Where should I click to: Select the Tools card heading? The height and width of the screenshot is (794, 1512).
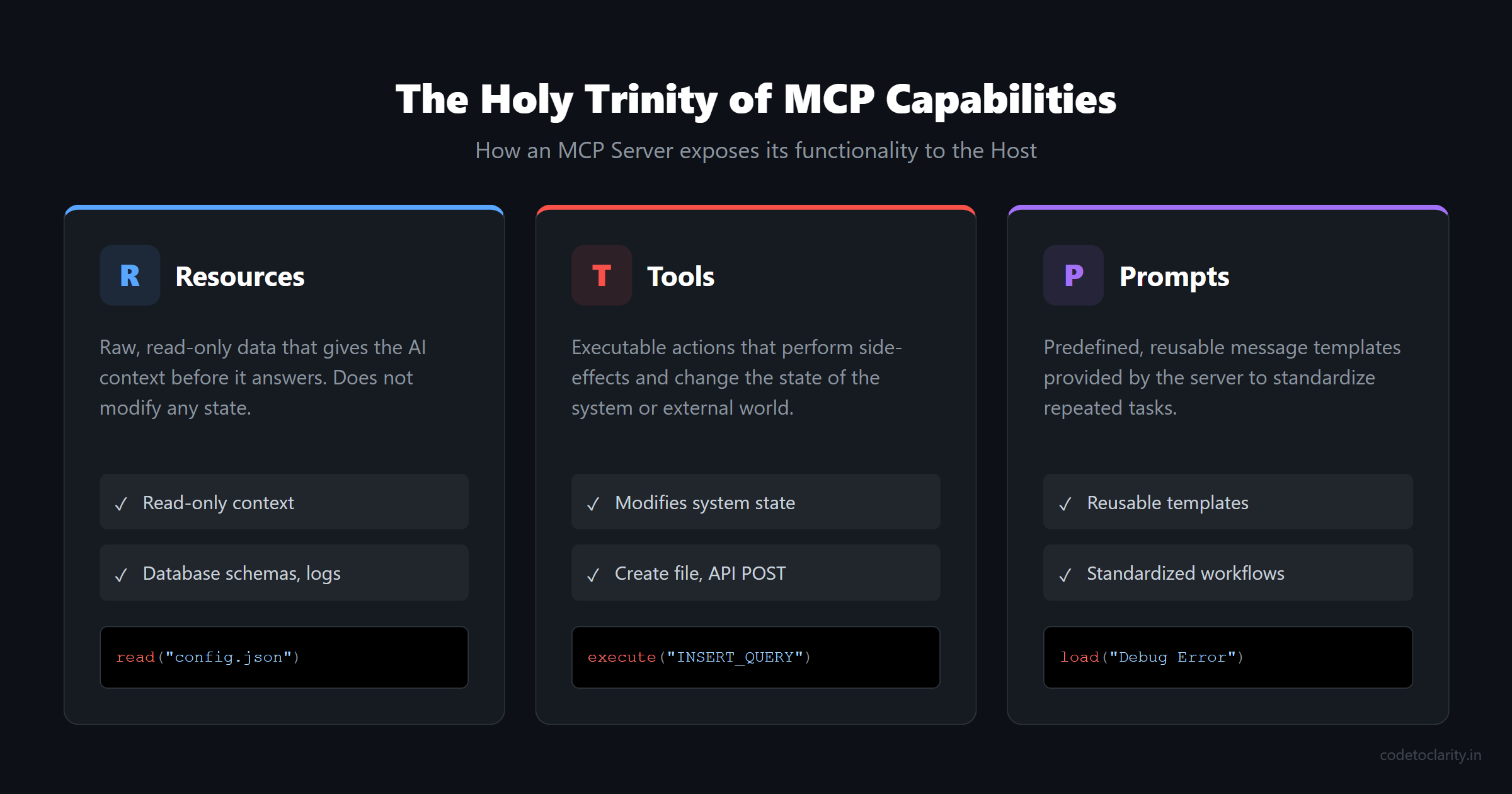(681, 277)
